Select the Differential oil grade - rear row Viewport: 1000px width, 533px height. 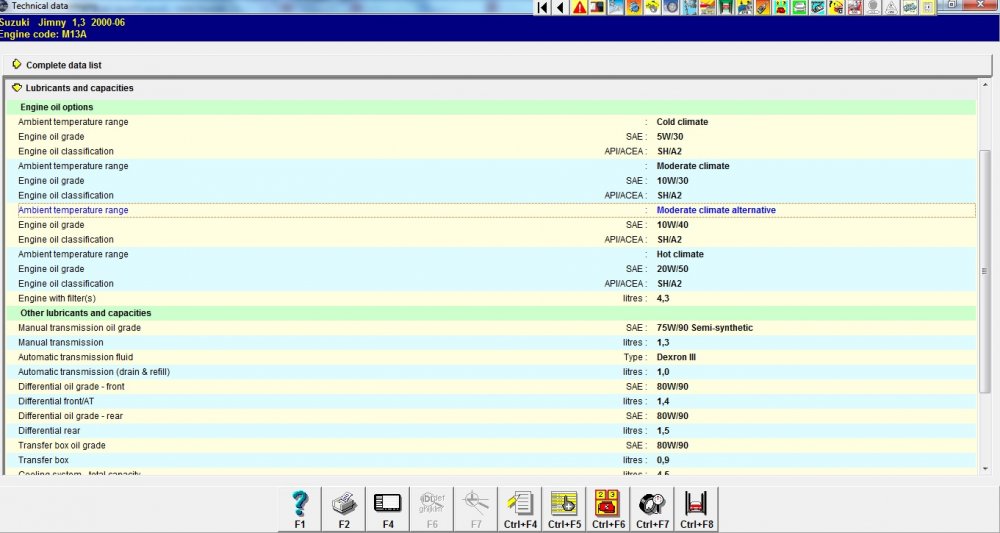[491, 416]
